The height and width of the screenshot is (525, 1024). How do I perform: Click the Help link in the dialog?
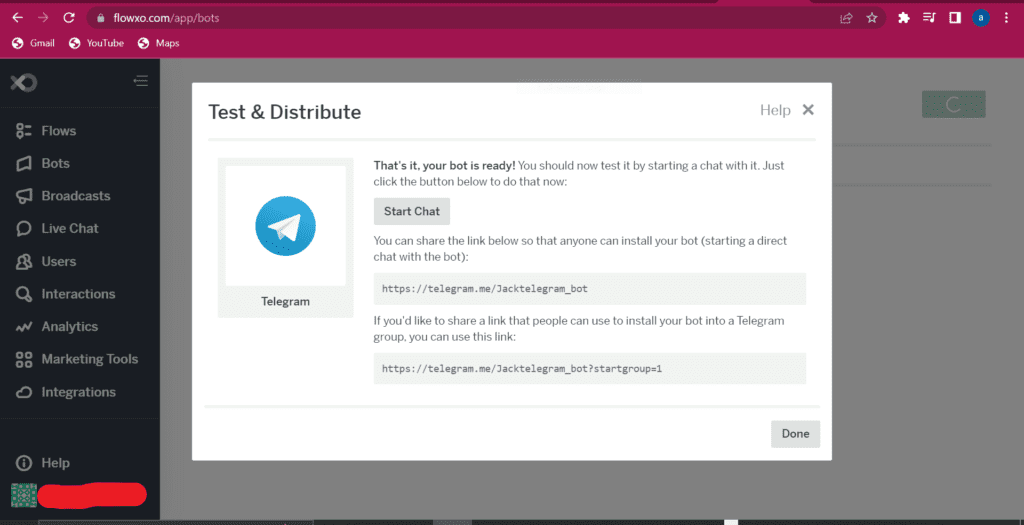(x=775, y=110)
